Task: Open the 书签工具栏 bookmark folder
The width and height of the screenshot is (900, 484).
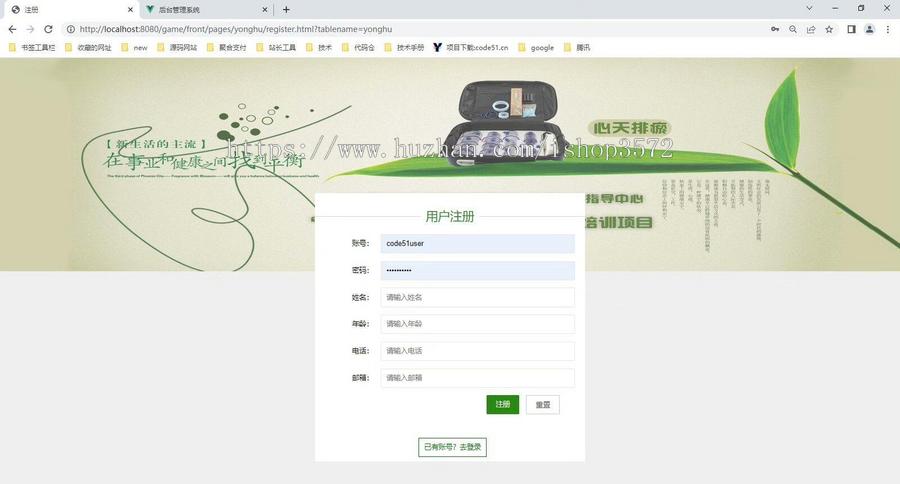Action: coord(32,48)
